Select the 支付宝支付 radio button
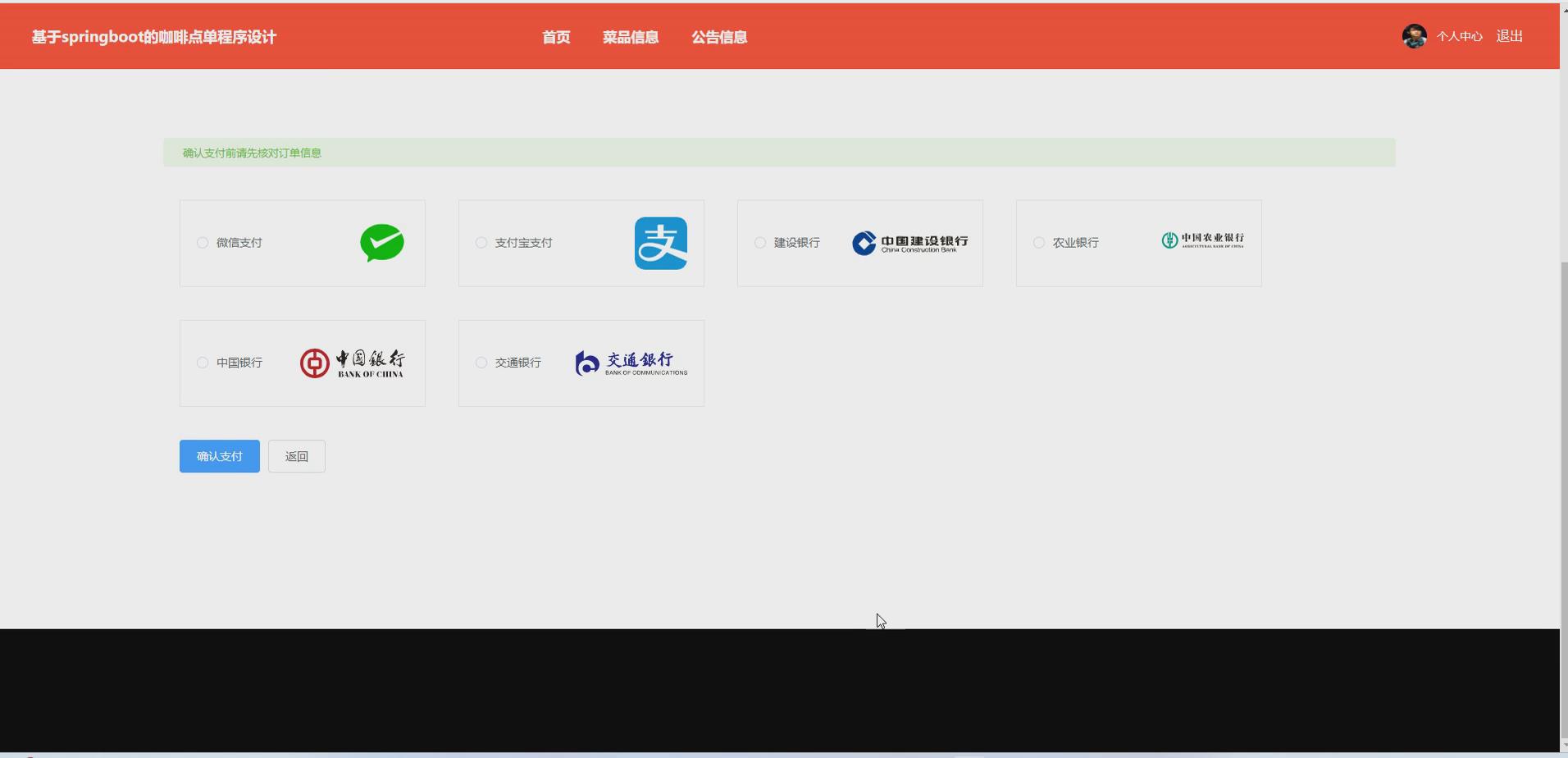 click(481, 243)
